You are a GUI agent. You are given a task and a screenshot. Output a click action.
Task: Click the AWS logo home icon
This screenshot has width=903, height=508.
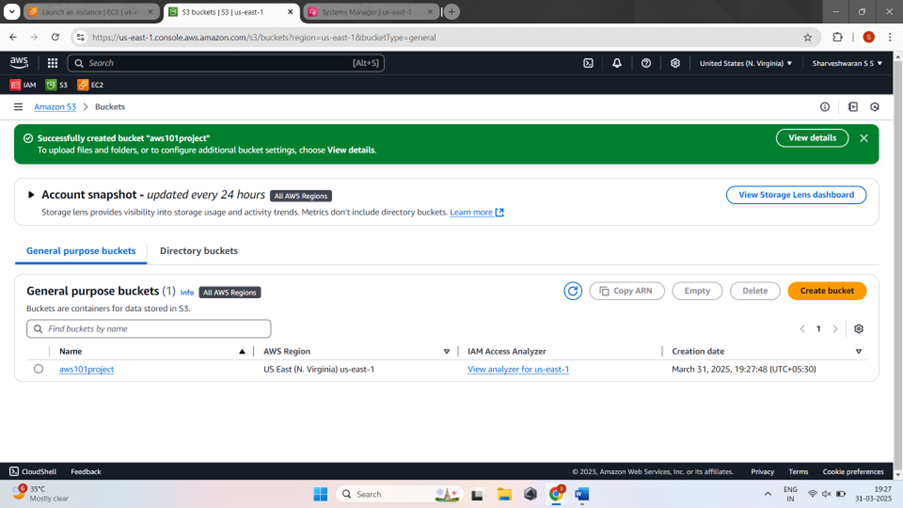pos(19,62)
